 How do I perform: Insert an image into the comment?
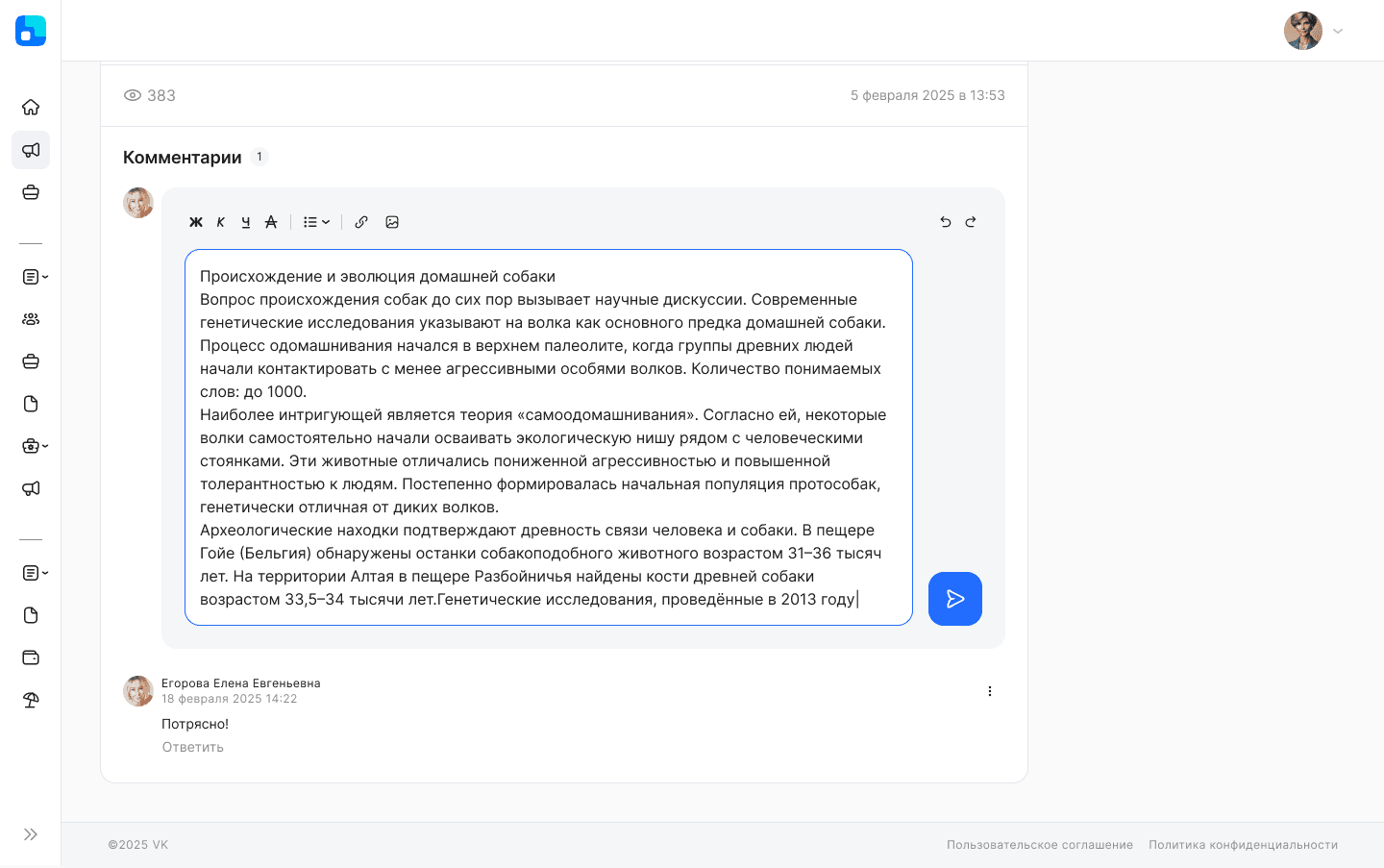click(x=392, y=222)
